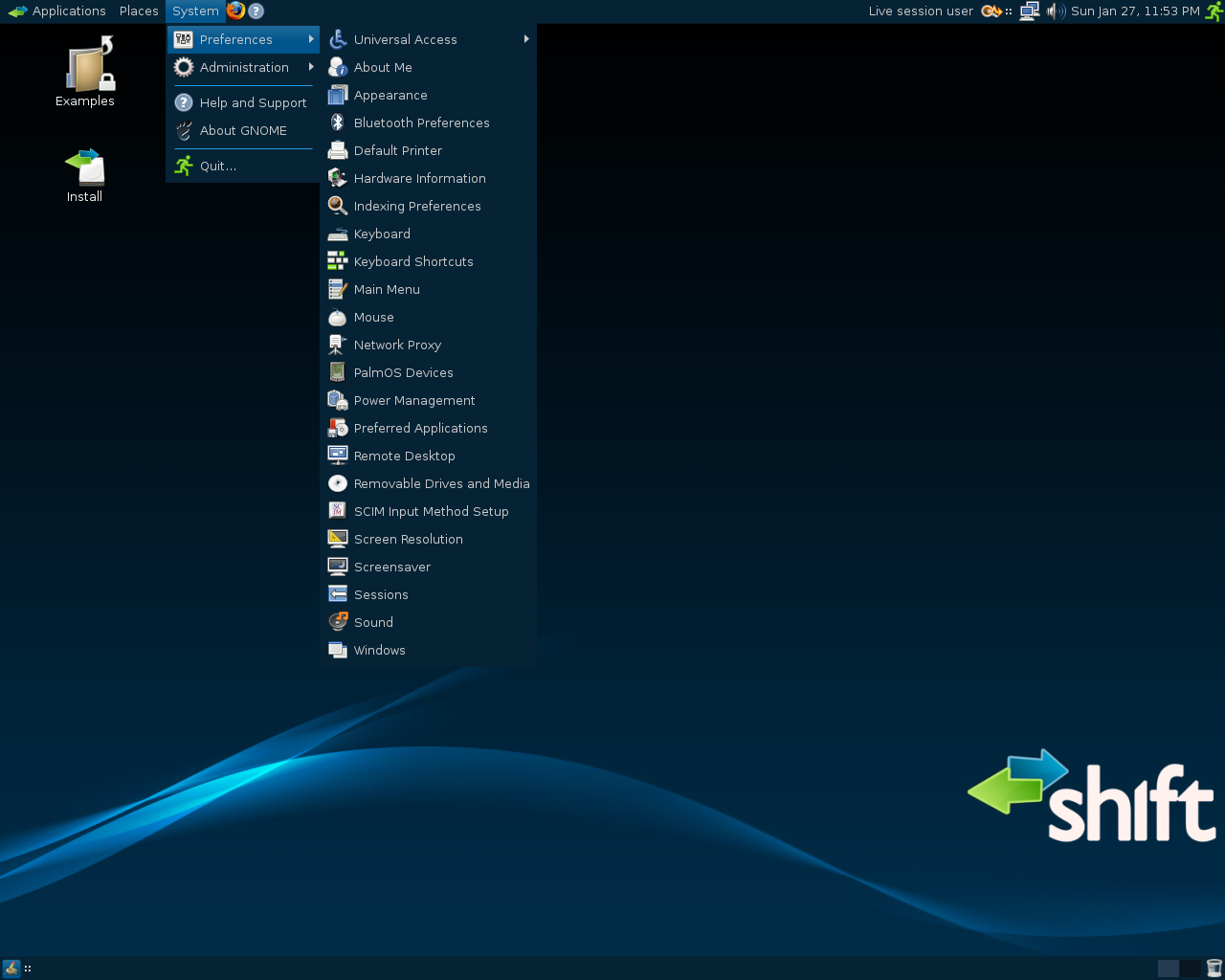Click the Live session user label
Screen dimensions: 1225x980
pos(921,11)
